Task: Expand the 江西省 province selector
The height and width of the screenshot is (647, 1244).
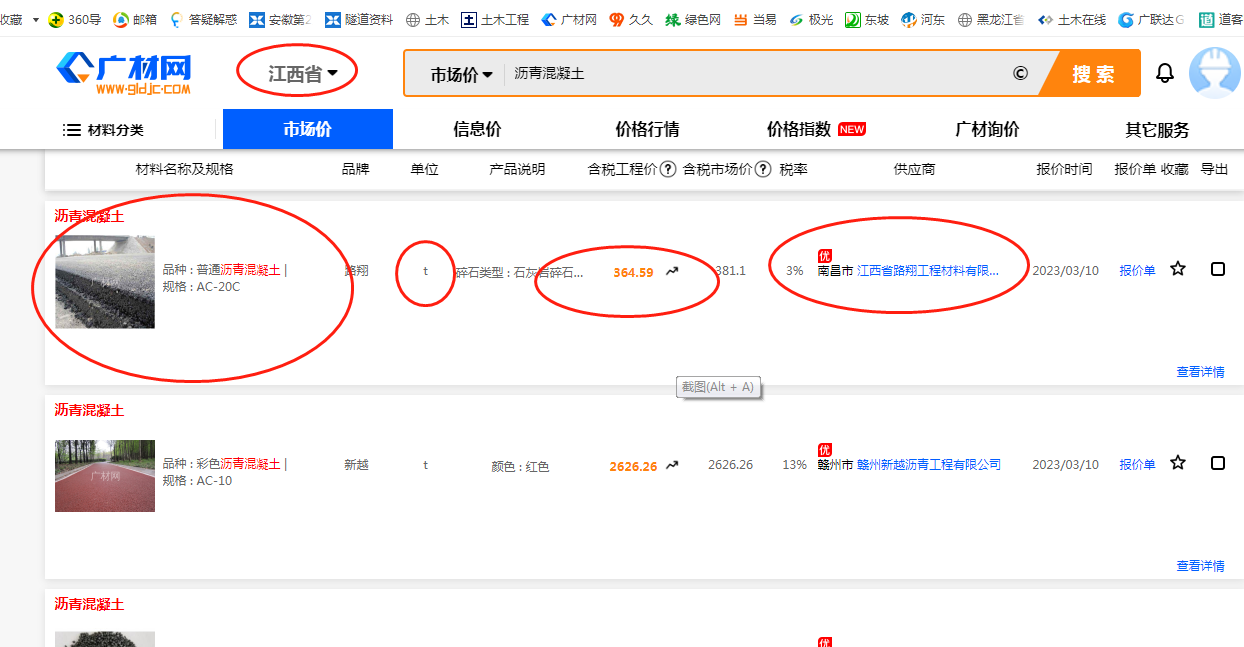Action: (302, 73)
